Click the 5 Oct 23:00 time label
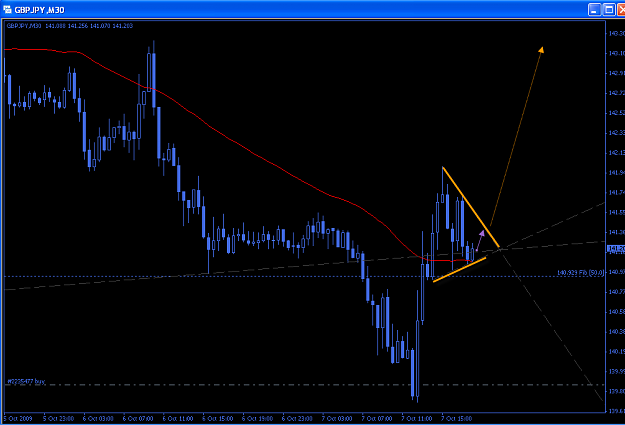The image size is (625, 425). (x=59, y=418)
